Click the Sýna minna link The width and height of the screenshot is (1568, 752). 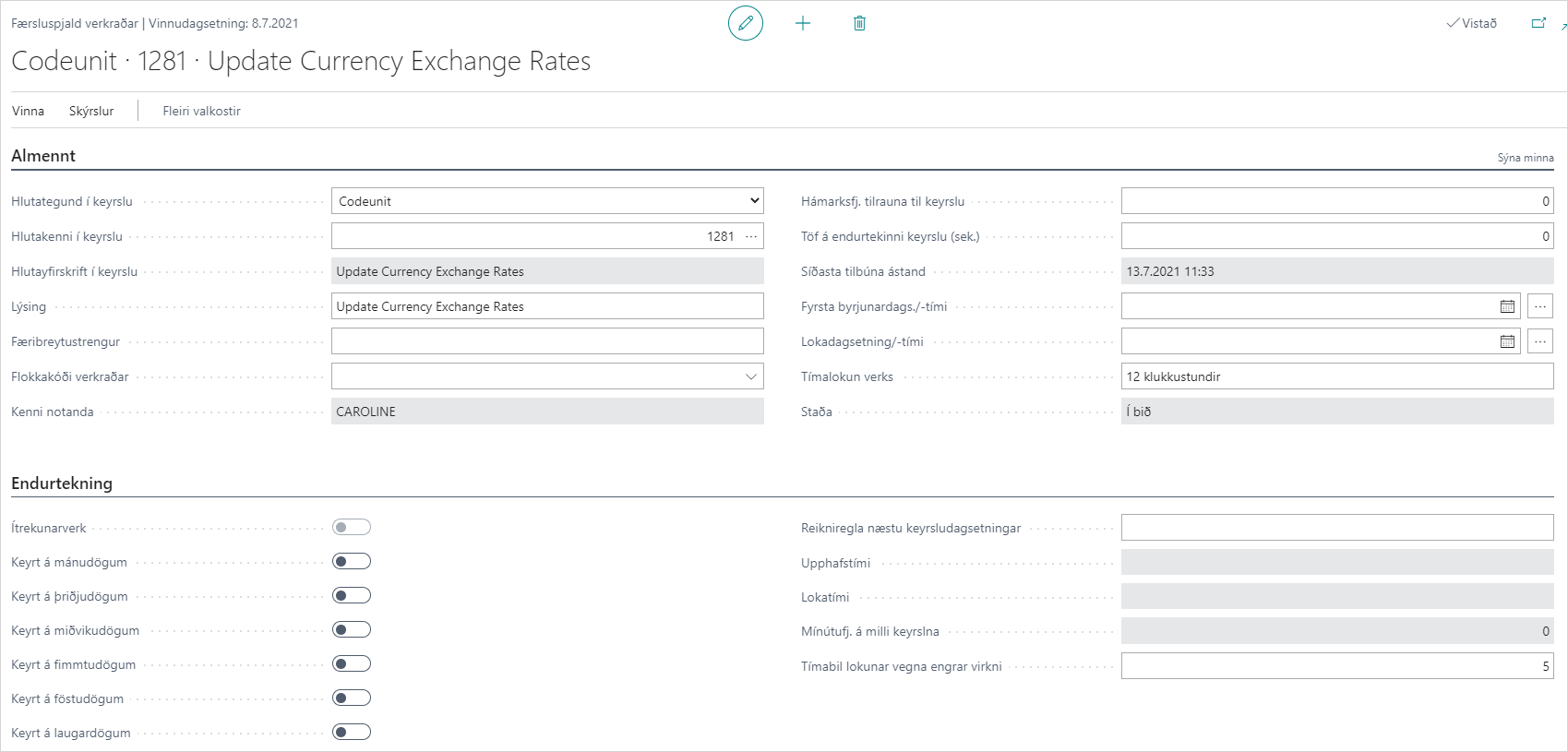click(x=1525, y=158)
